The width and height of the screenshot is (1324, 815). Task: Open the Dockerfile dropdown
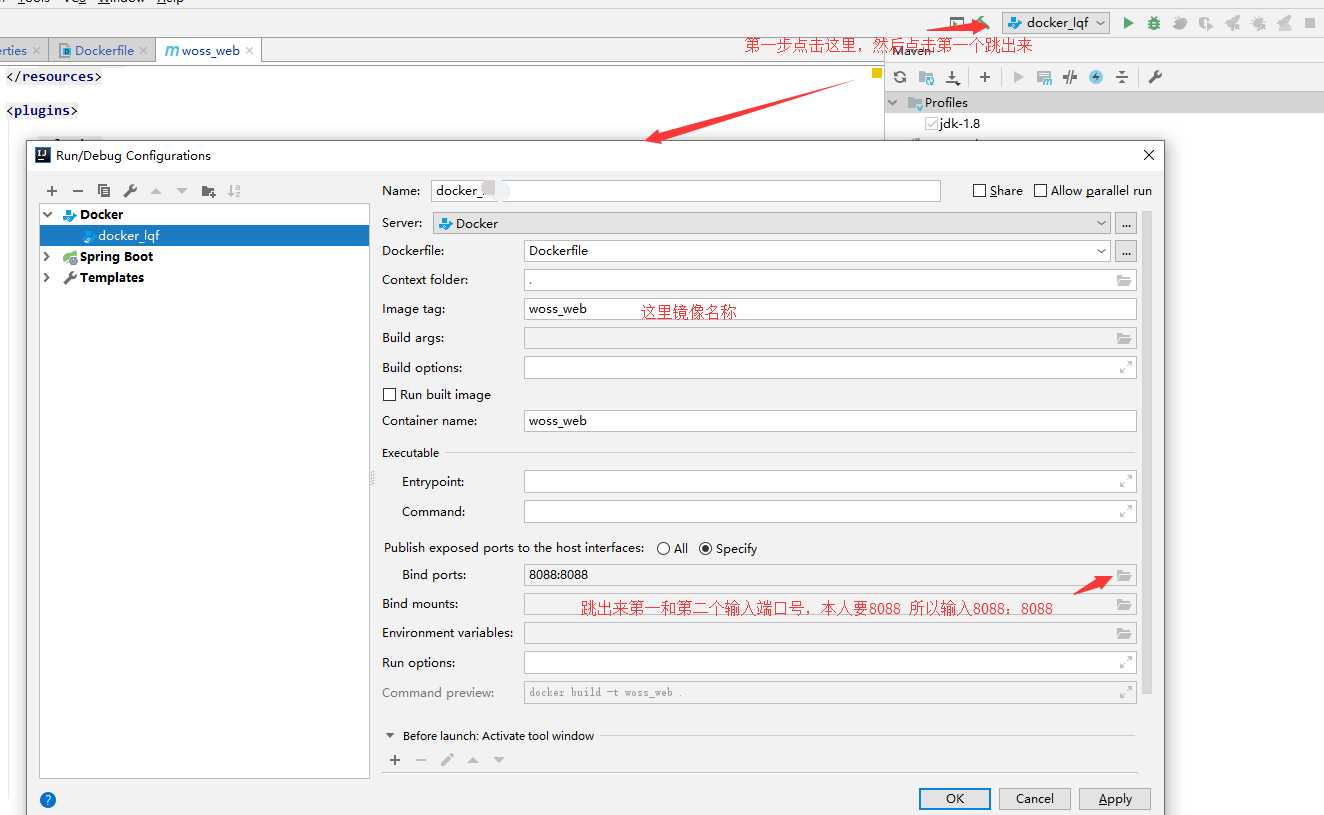(x=817, y=251)
